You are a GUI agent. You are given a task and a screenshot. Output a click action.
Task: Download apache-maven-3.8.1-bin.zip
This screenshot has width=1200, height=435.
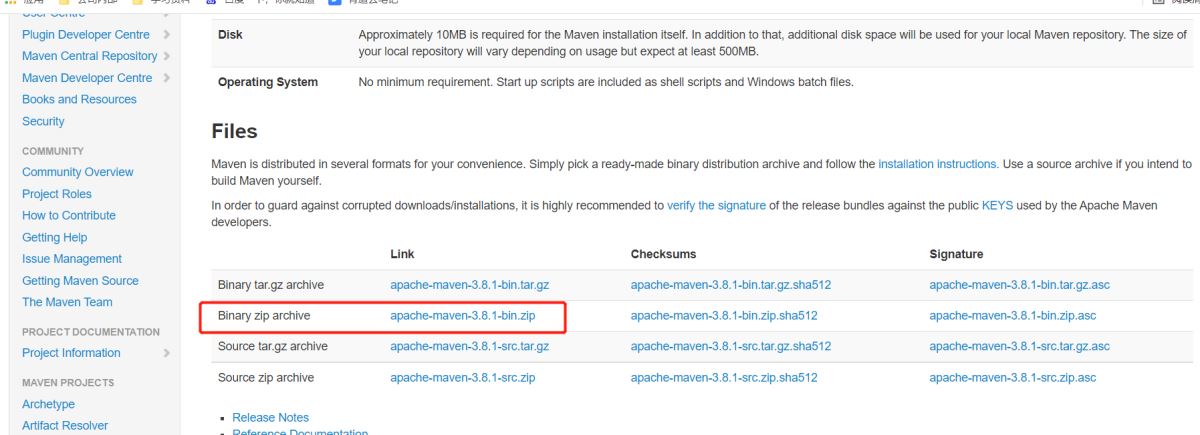(462, 315)
